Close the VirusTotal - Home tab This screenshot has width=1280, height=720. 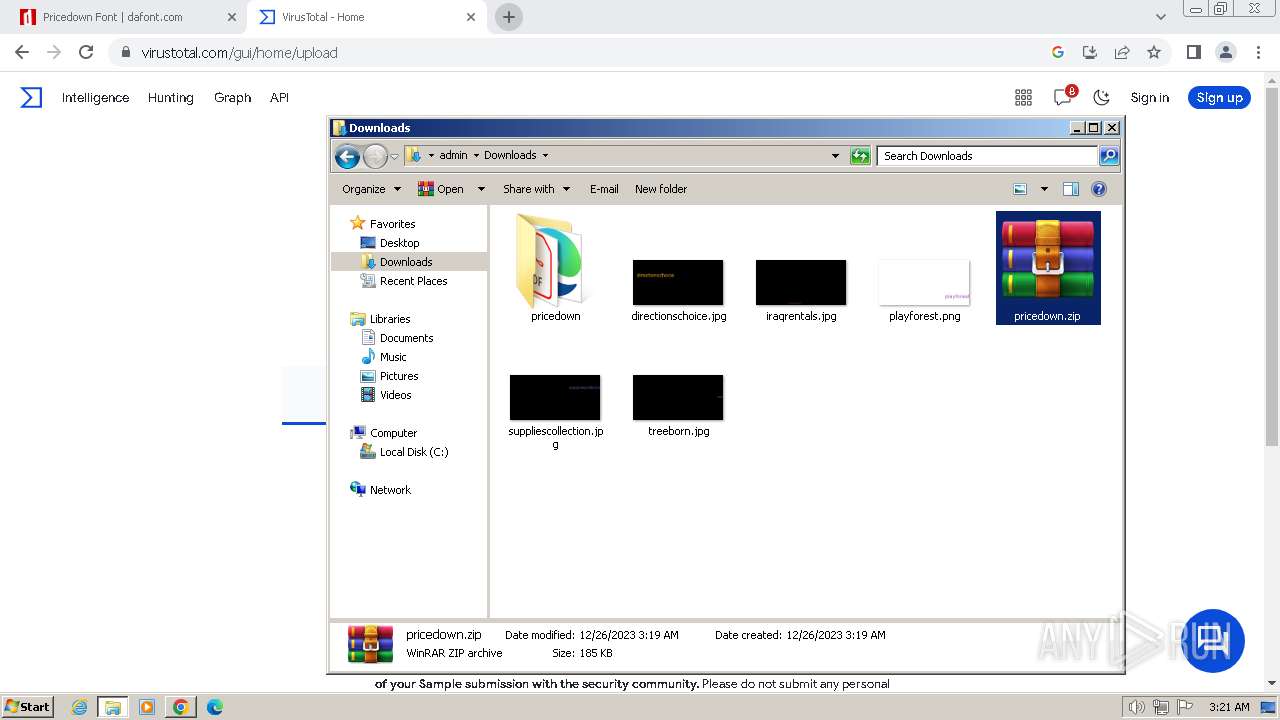pyautogui.click(x=470, y=17)
